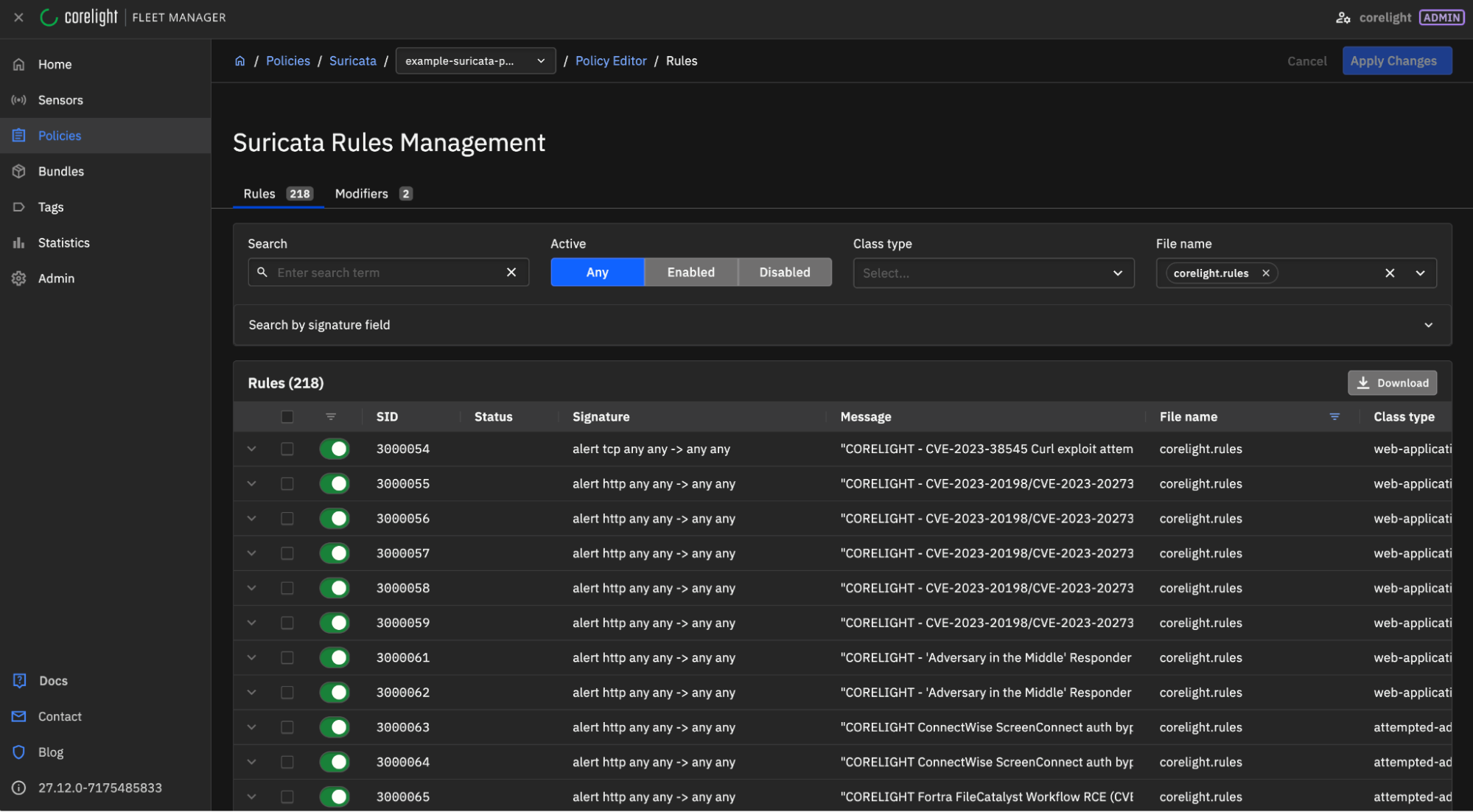The height and width of the screenshot is (812, 1473).
Task: Remove the corelight.rules file name chip
Action: point(1266,273)
